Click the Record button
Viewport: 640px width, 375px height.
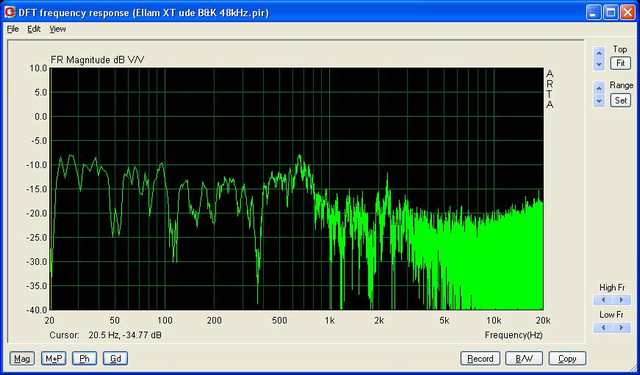pos(480,359)
